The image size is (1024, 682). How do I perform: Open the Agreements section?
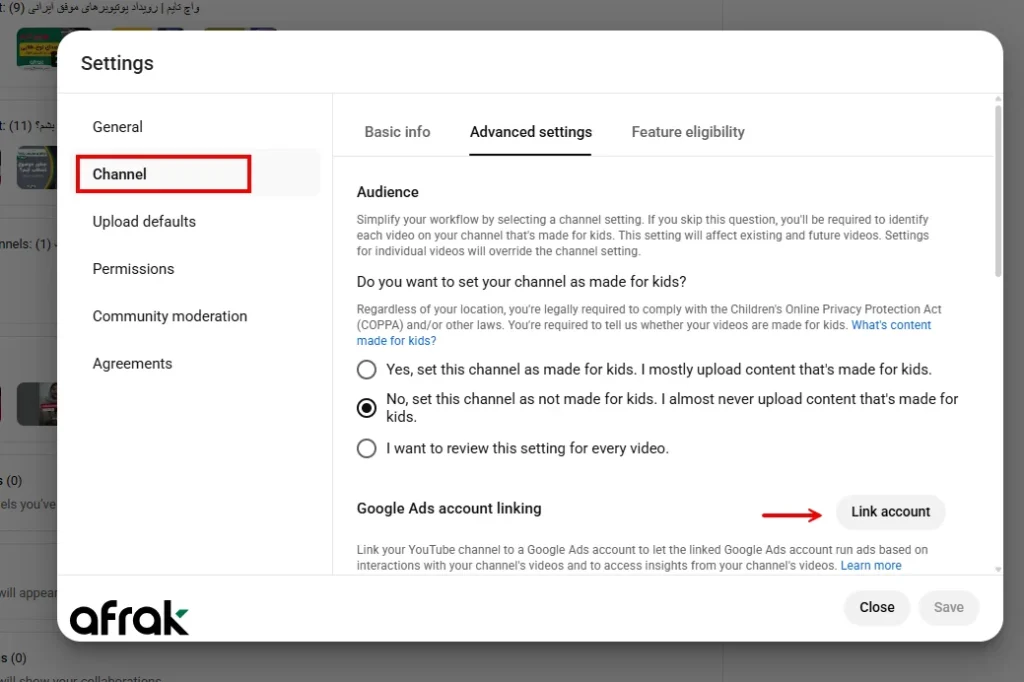pos(132,364)
